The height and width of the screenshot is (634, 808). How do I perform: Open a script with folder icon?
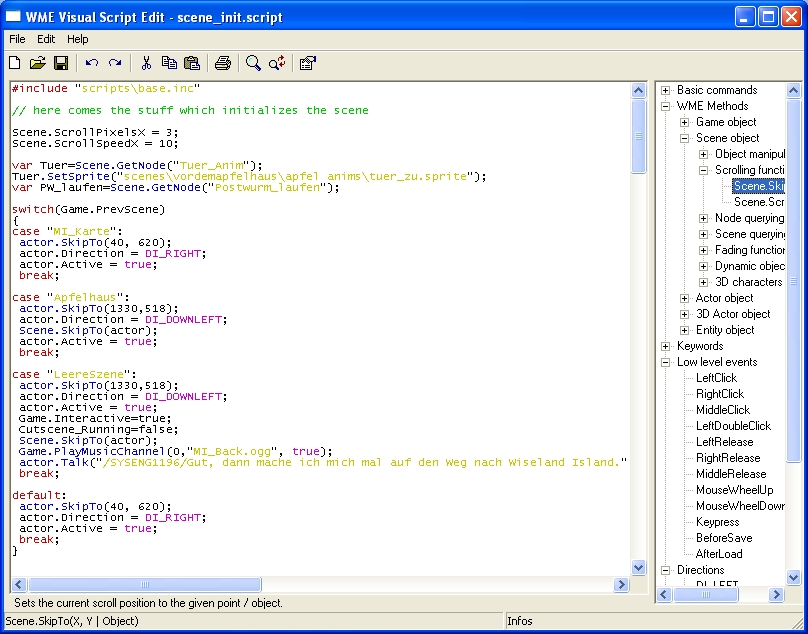click(37, 63)
